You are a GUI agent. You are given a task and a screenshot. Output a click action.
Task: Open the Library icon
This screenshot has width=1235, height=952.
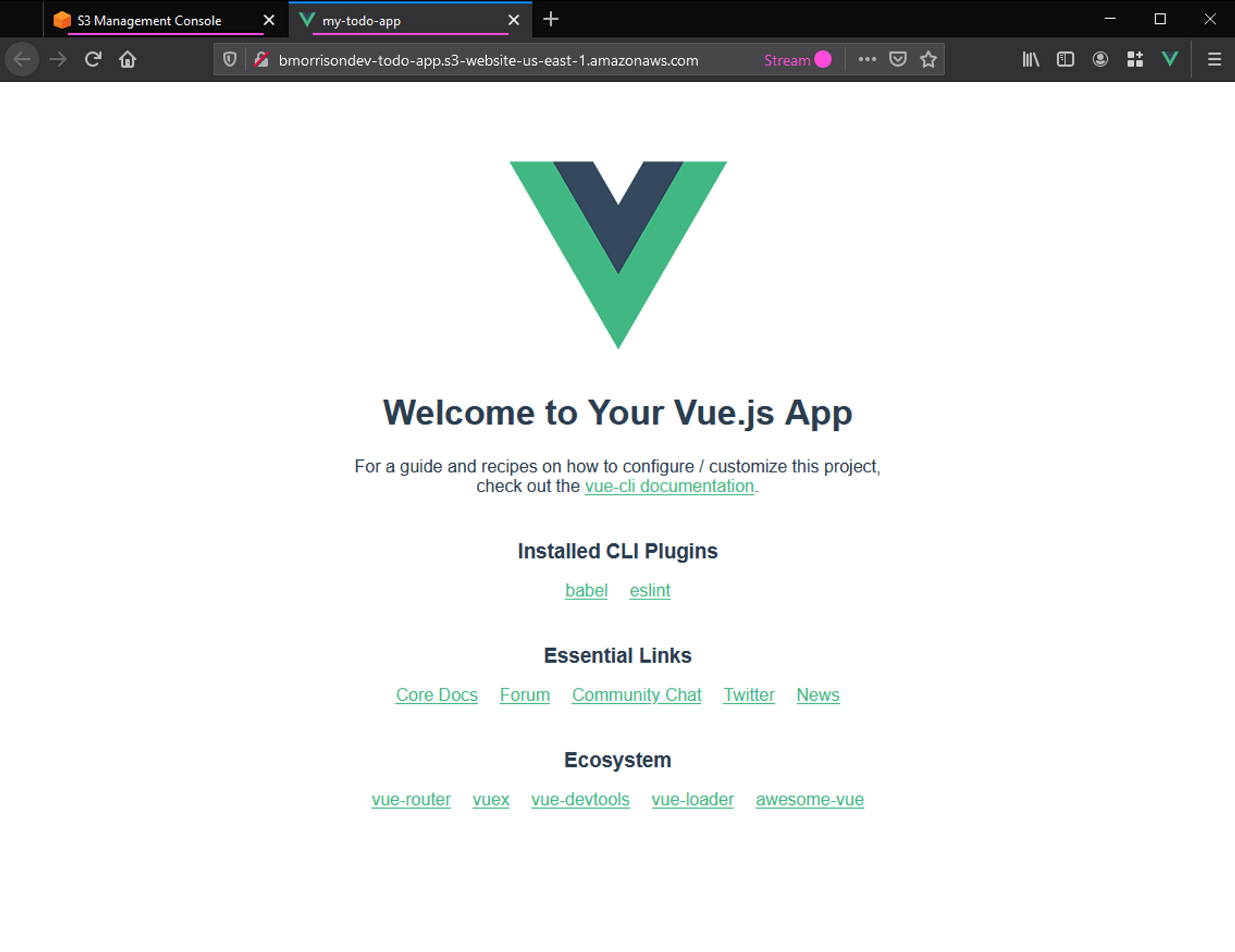pyautogui.click(x=1031, y=59)
